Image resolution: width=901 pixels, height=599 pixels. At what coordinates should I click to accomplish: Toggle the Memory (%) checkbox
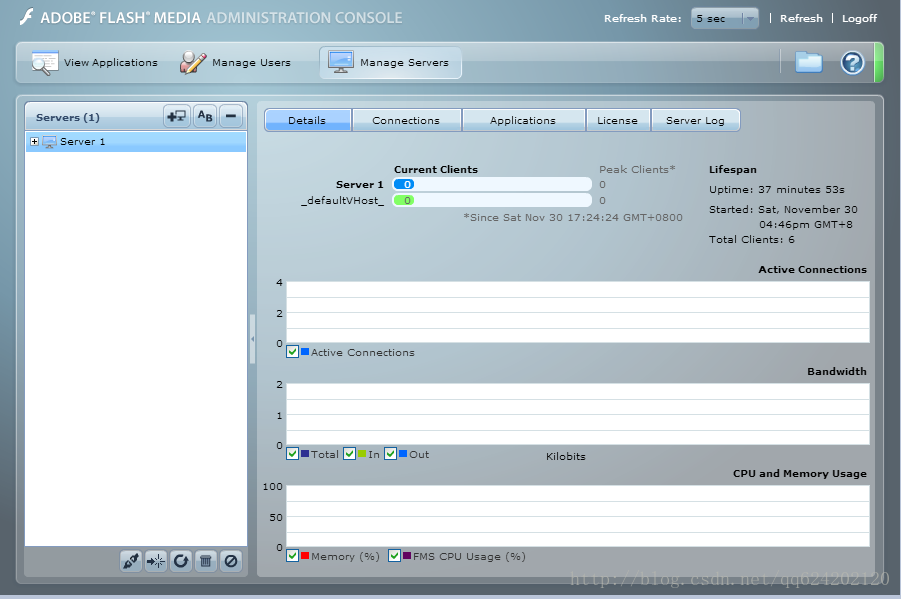(x=292, y=555)
